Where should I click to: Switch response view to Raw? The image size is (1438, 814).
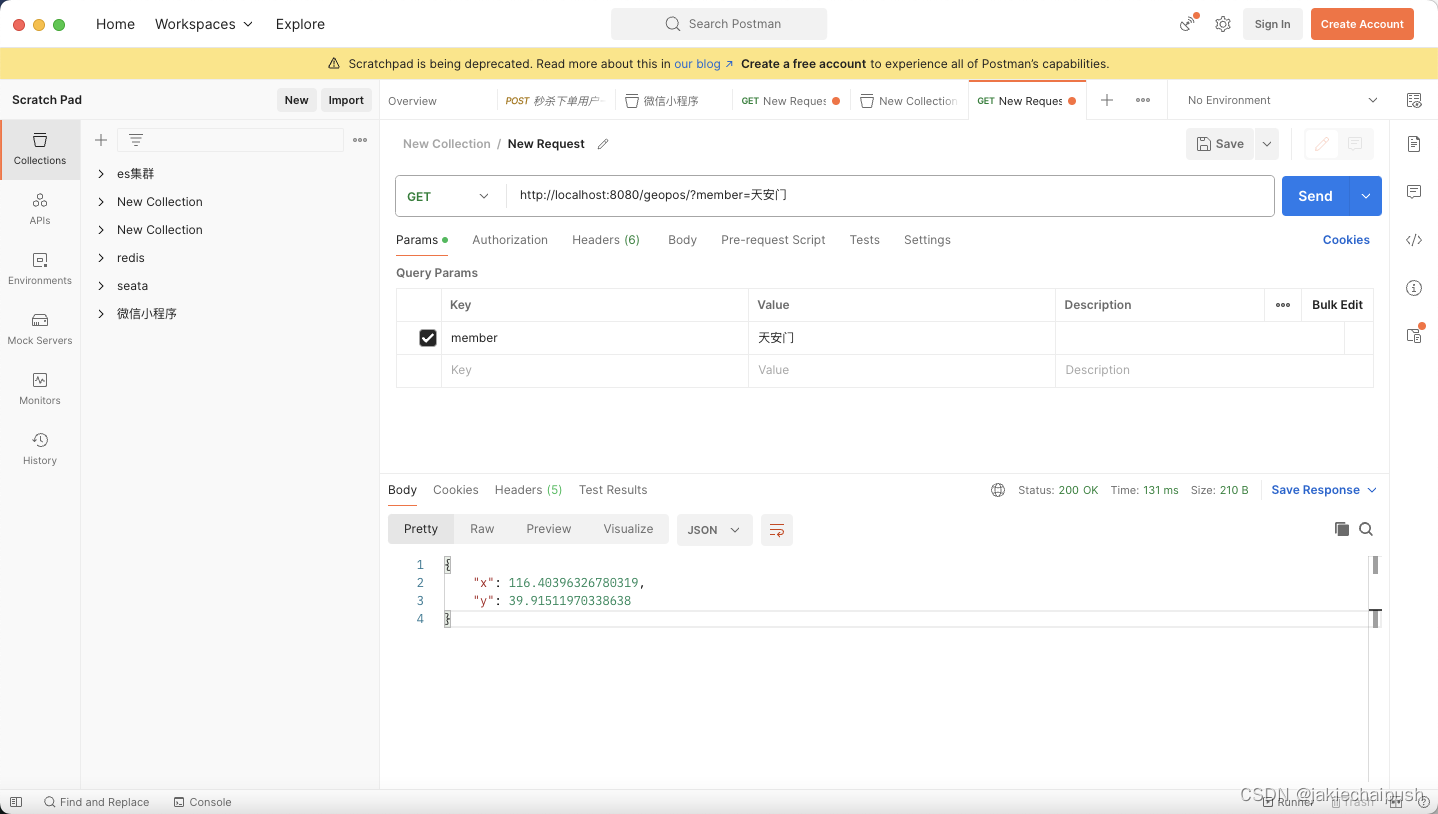click(482, 529)
